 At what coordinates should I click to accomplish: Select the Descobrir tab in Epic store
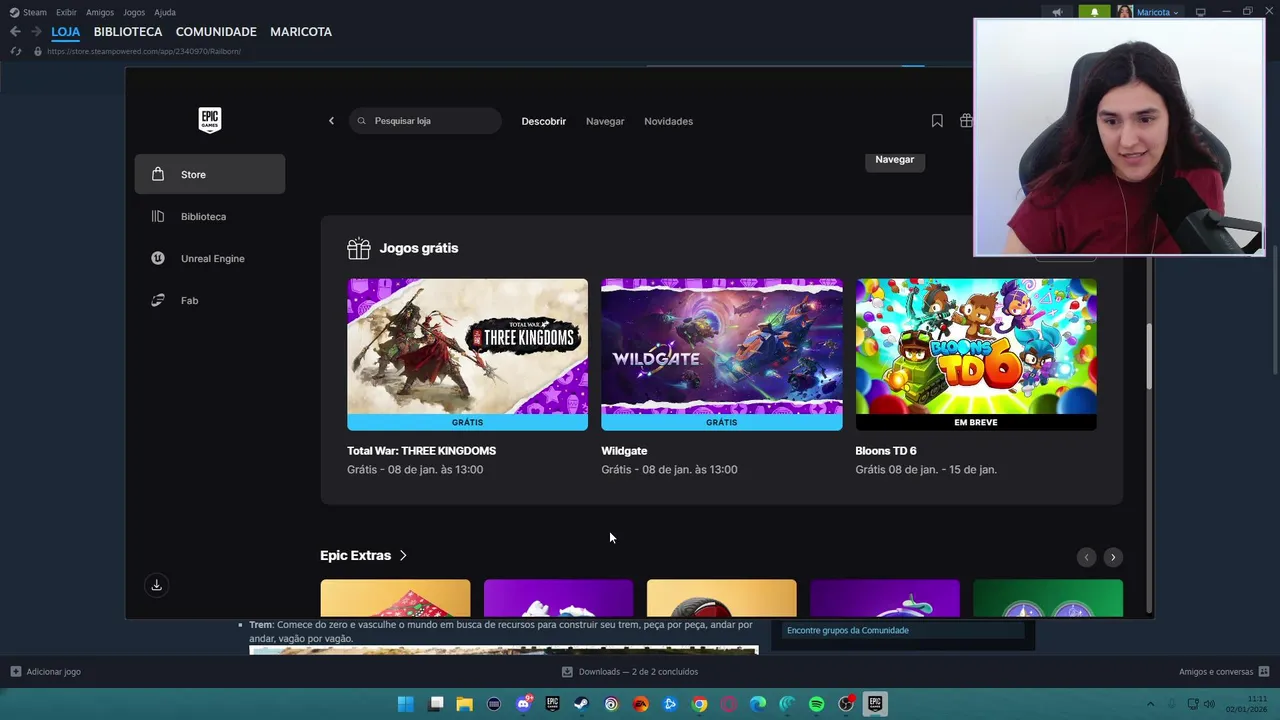point(544,121)
